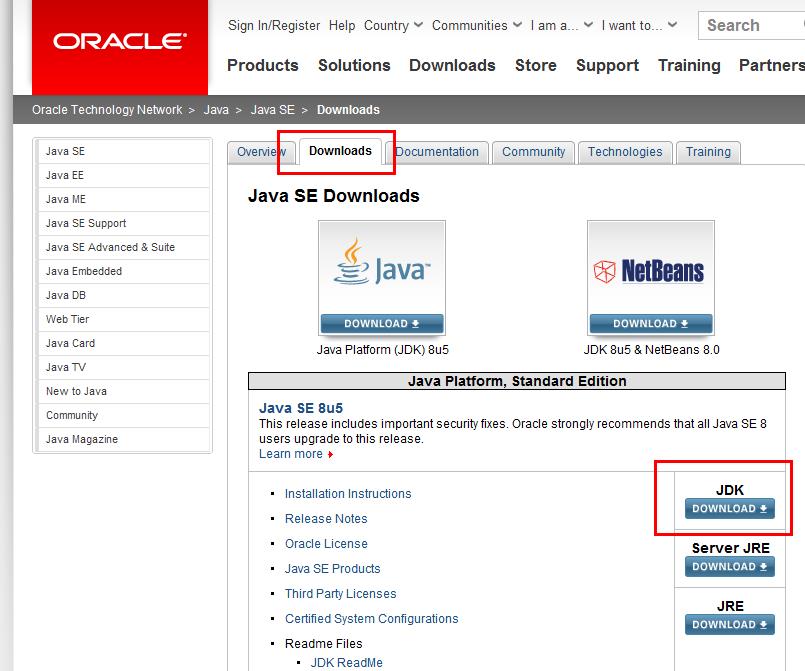
Task: Select Java SE in sidebar
Action: pos(123,151)
